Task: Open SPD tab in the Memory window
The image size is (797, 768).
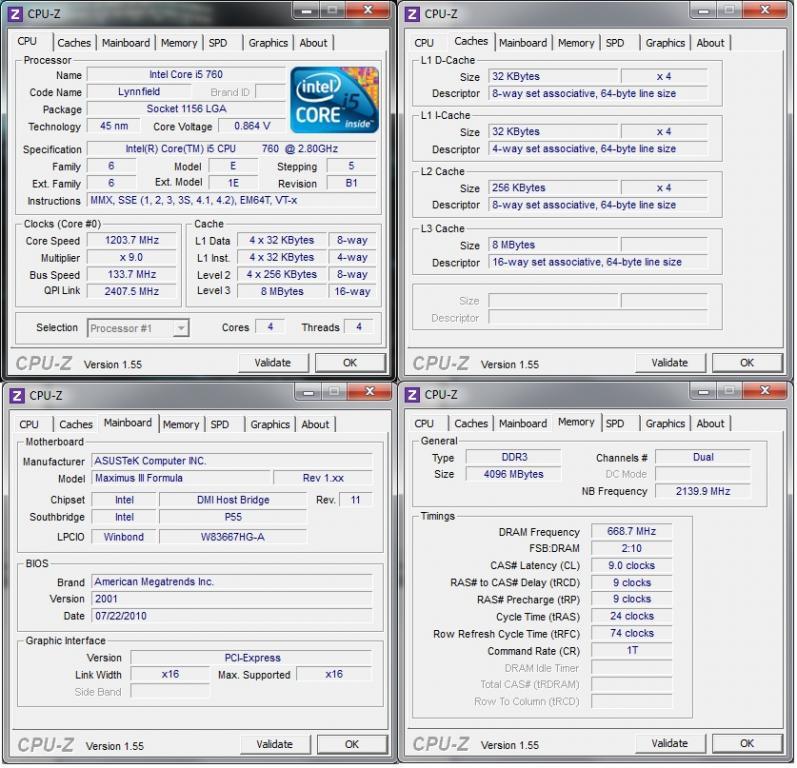Action: point(615,423)
